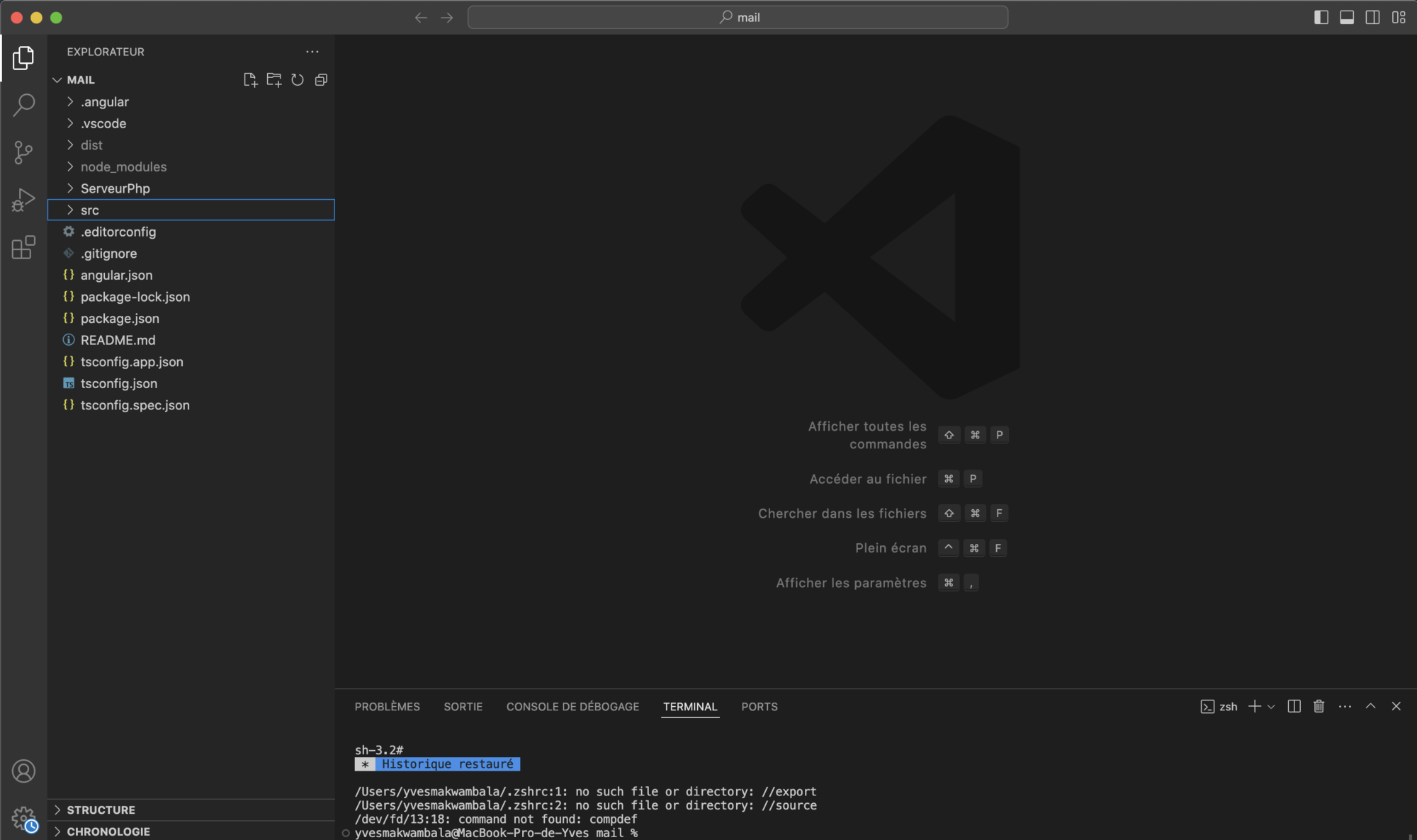
Task: Focus the terminal prompt line
Action: (x=496, y=833)
